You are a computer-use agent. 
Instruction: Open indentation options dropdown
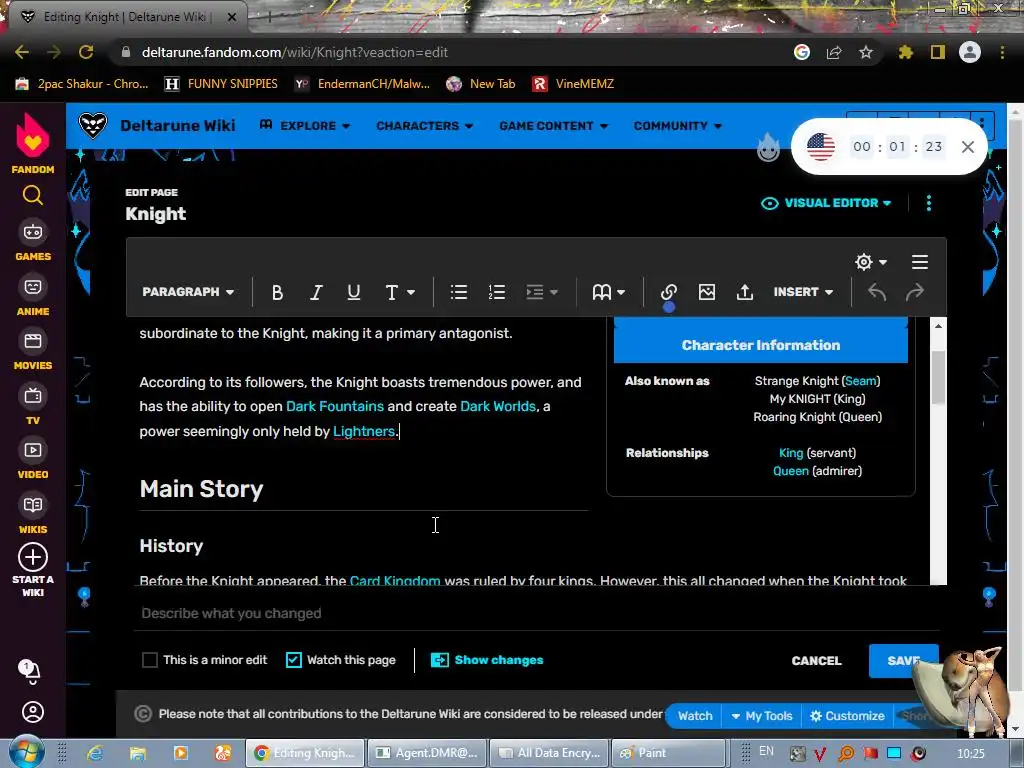point(541,293)
